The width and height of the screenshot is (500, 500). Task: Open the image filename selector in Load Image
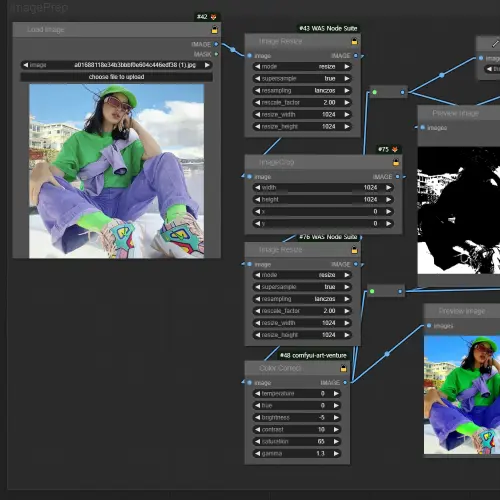(116, 65)
